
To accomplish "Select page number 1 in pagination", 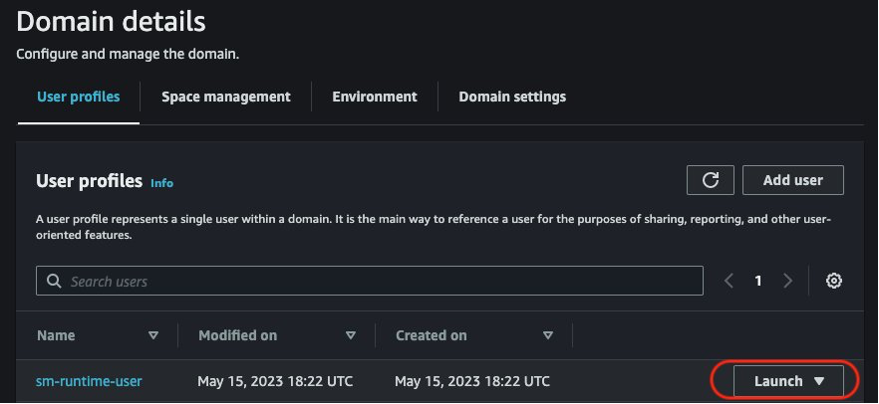I will (x=758, y=281).
